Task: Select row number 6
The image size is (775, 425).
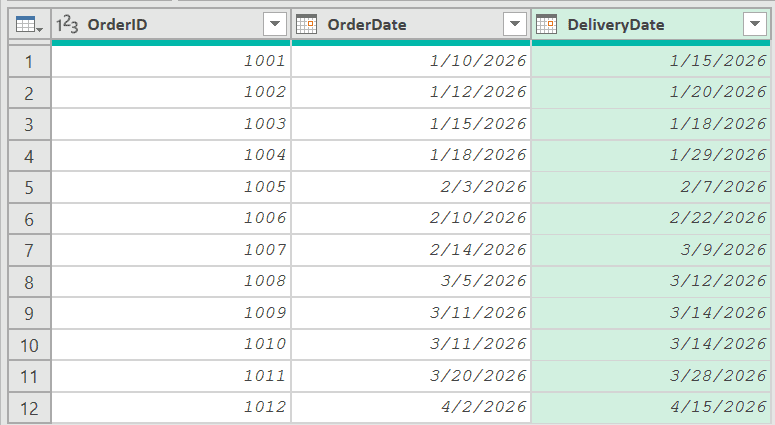Action: [29, 219]
